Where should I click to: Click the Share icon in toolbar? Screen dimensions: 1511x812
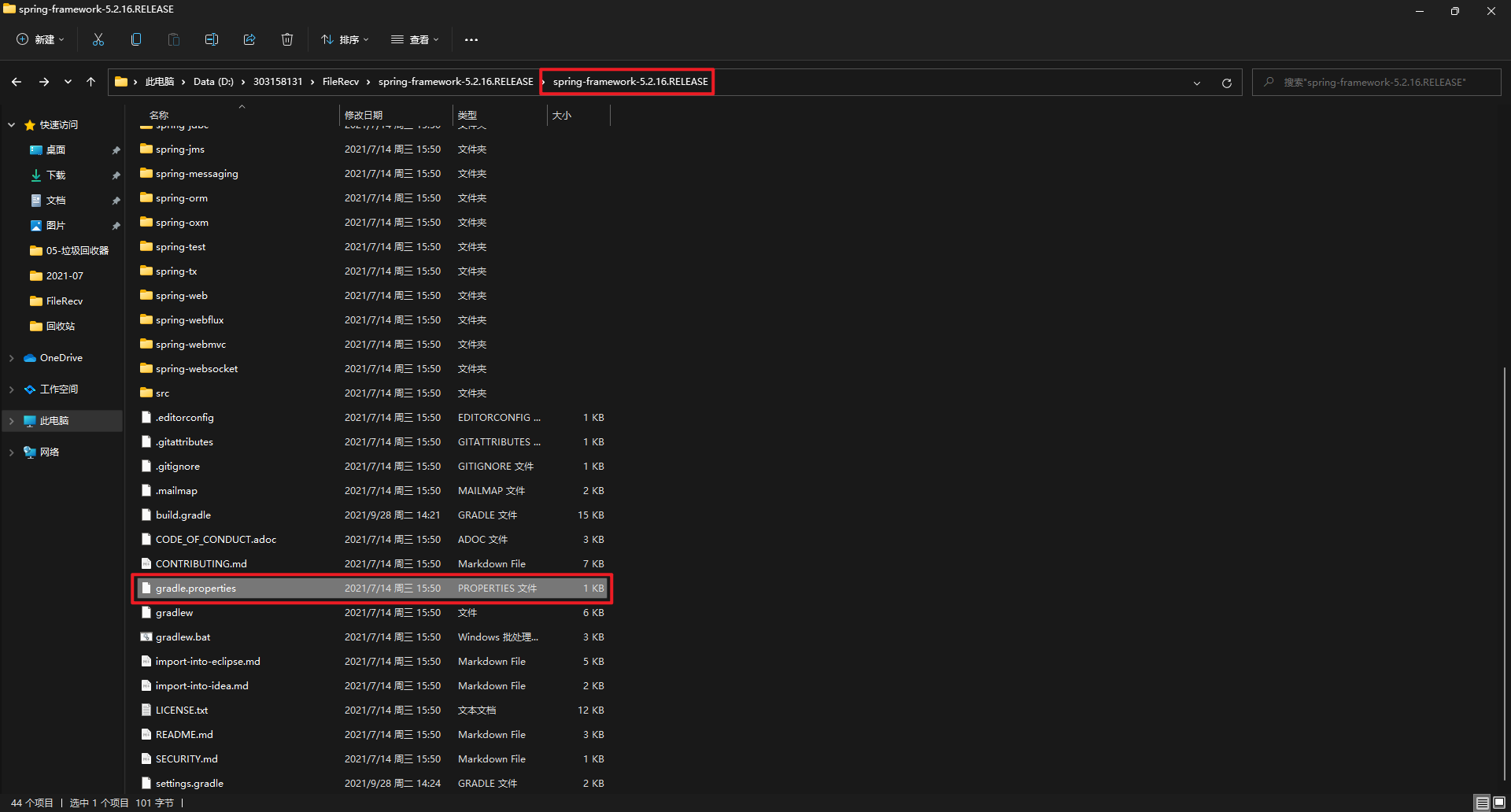pyautogui.click(x=249, y=39)
